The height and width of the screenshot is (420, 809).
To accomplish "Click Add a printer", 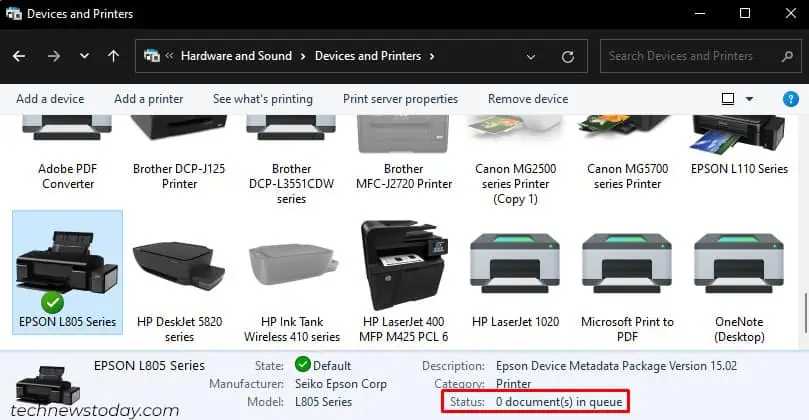I will [x=149, y=99].
